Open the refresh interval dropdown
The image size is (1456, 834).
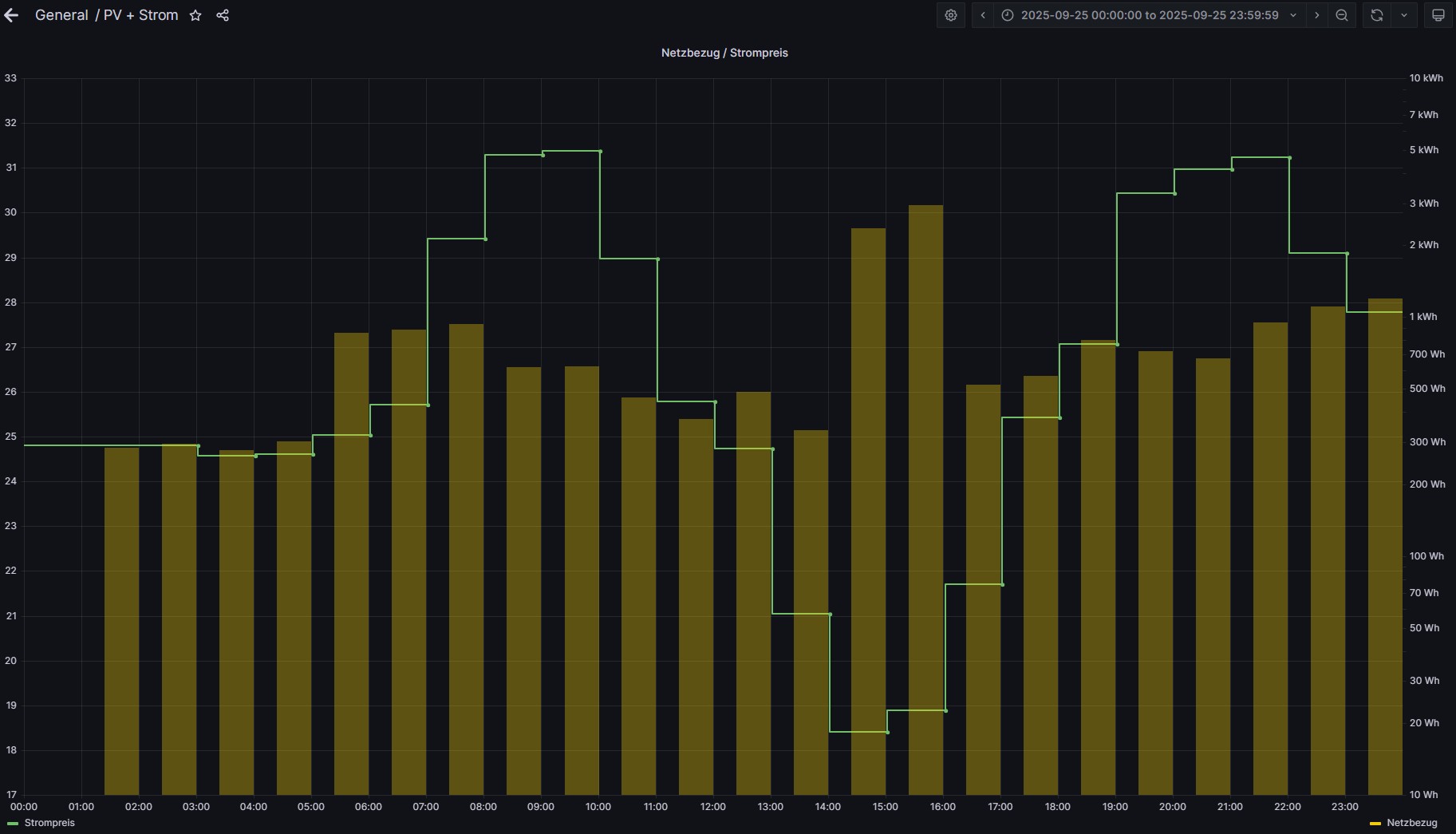(x=1404, y=15)
